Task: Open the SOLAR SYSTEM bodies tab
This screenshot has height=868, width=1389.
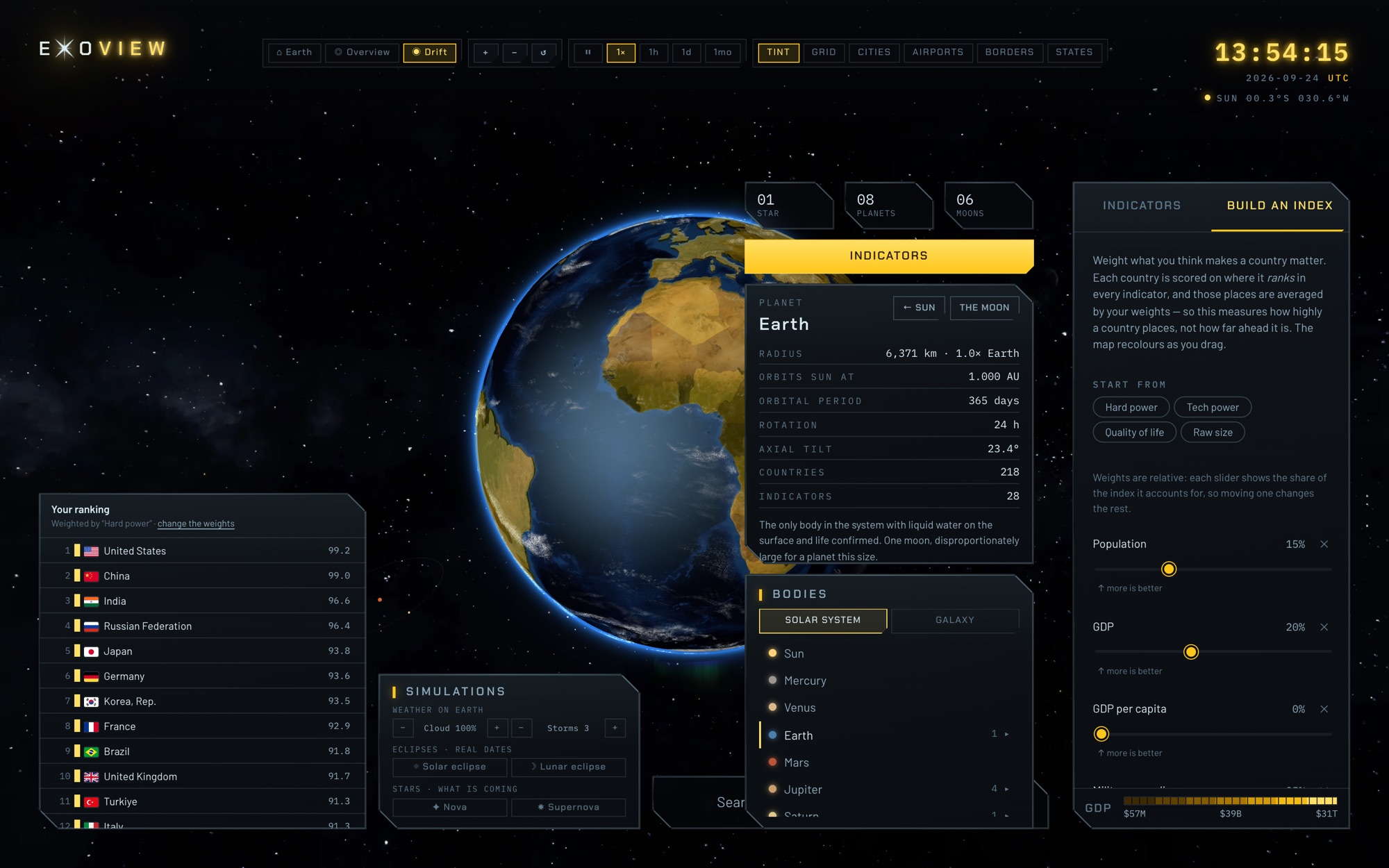Action: 822,620
